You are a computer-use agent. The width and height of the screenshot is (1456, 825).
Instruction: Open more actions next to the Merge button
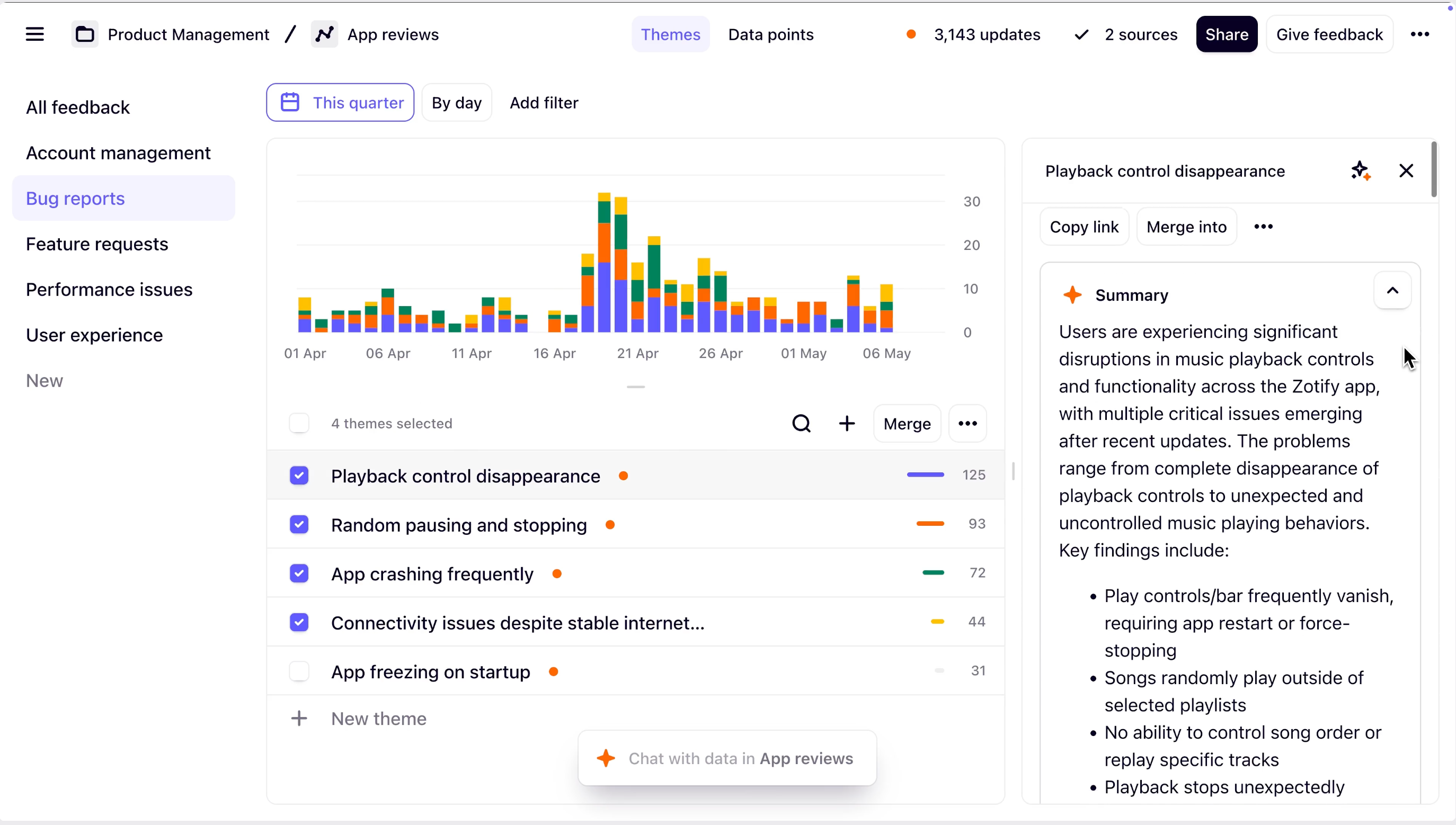[x=967, y=423]
